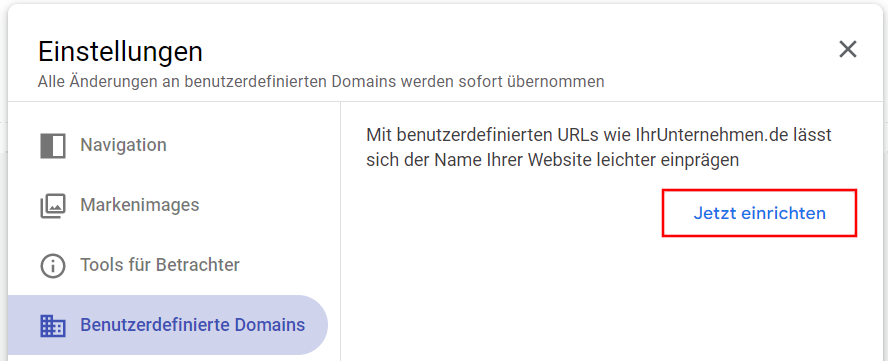Click the Navigation layout icon
This screenshot has height=361, width=888.
53,146
